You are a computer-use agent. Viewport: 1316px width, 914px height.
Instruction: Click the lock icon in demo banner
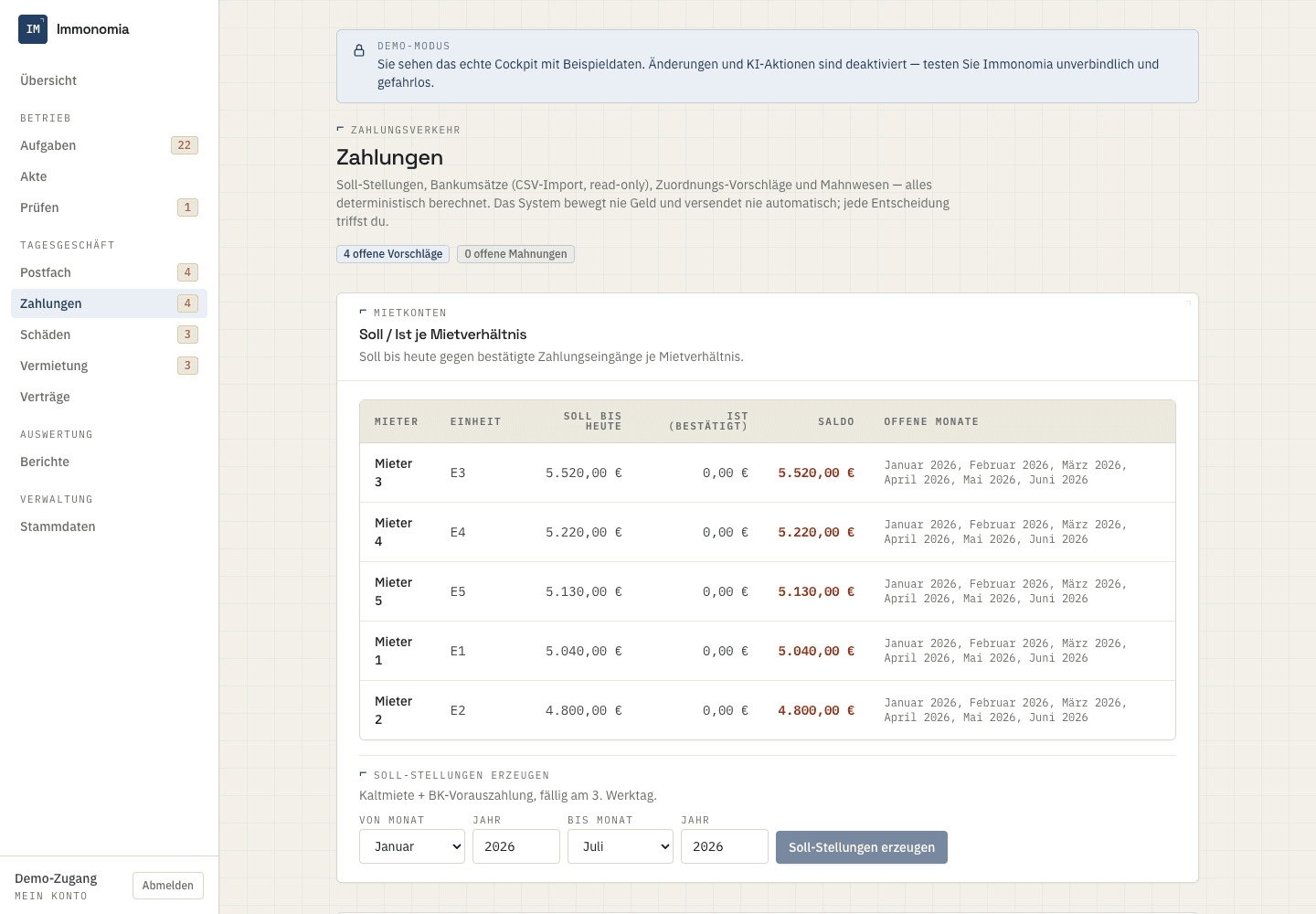359,51
